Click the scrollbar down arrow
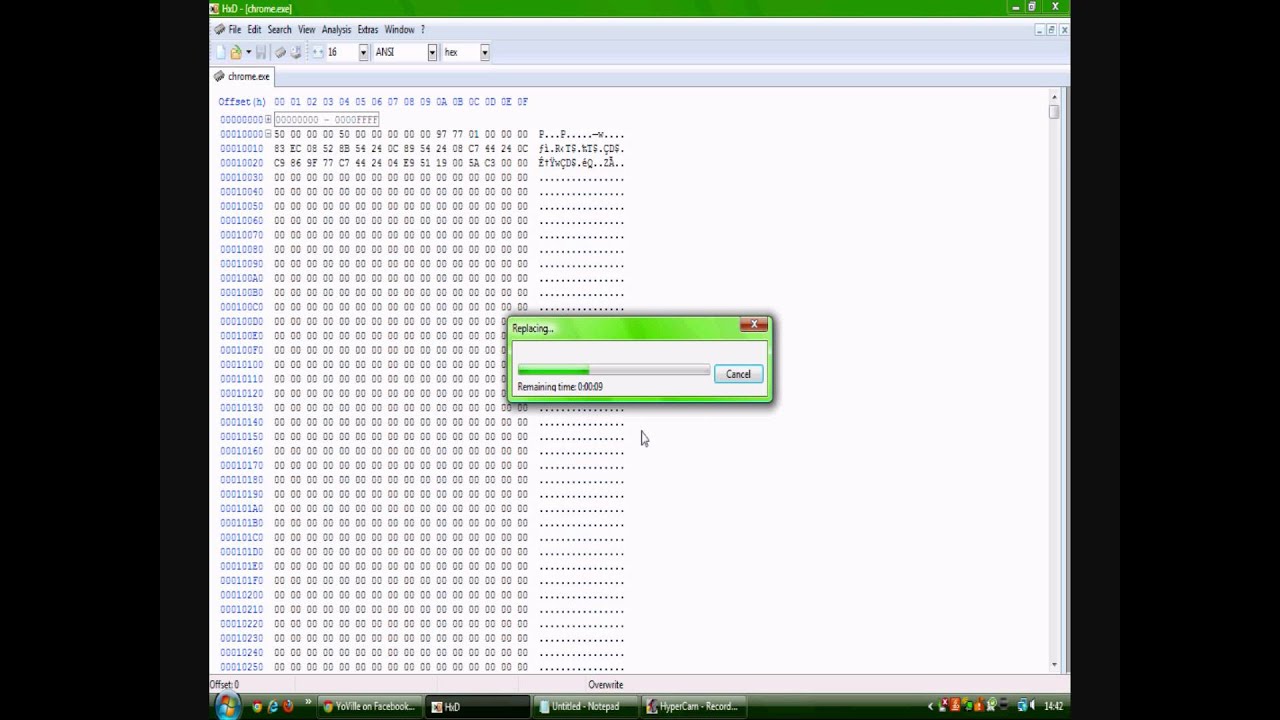The height and width of the screenshot is (720, 1280). (1054, 665)
